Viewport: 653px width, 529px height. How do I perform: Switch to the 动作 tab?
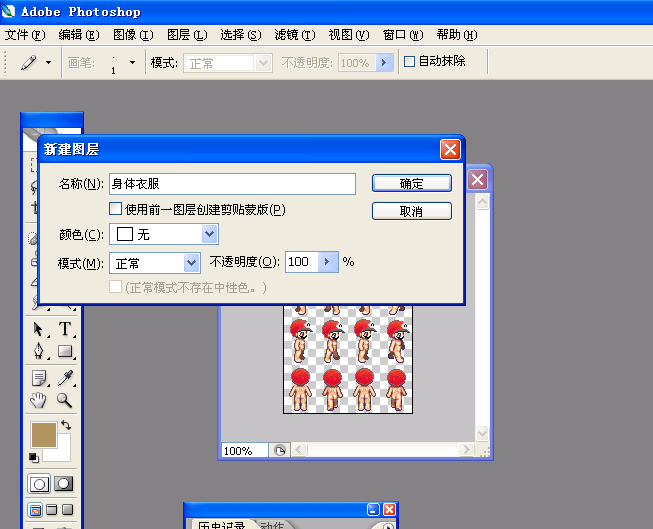(272, 525)
